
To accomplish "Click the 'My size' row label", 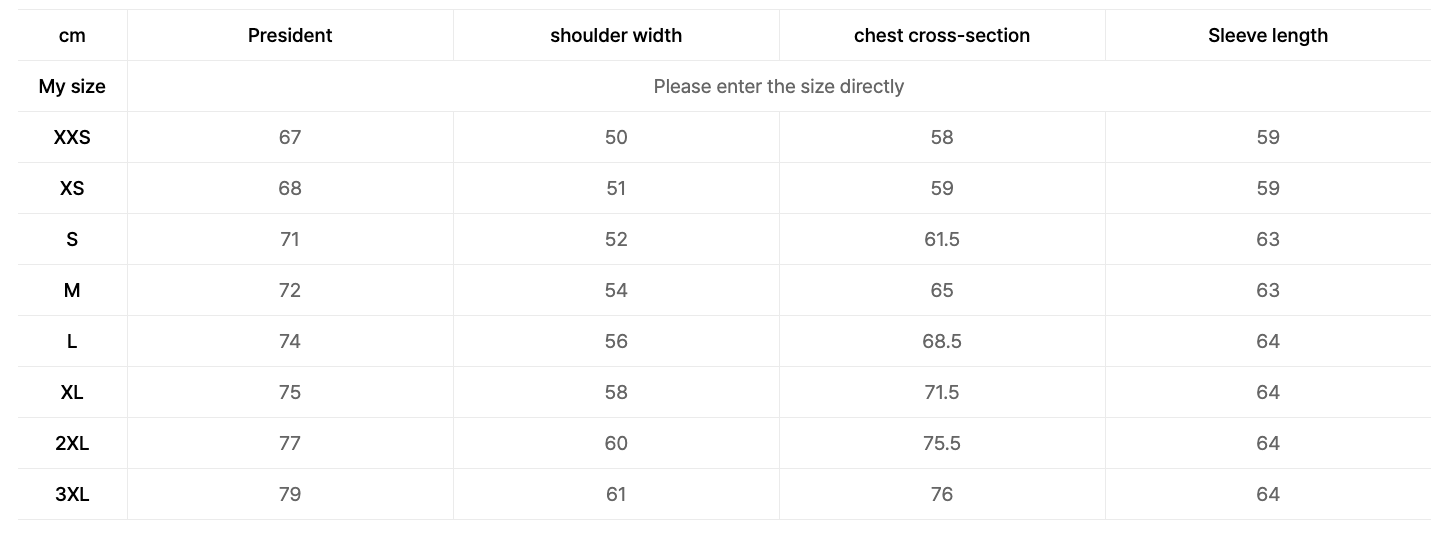I will [x=72, y=87].
